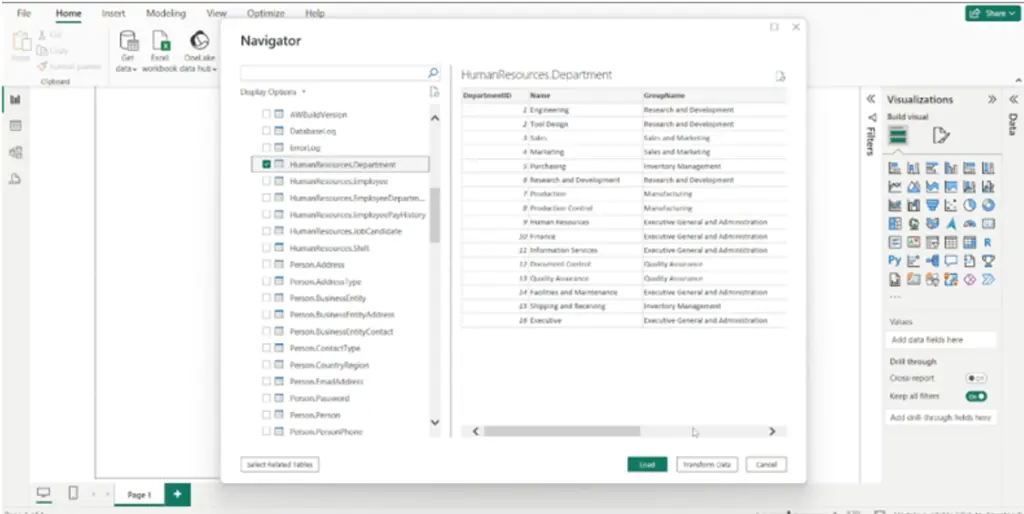This screenshot has height=514, width=1024.
Task: Open DAX query view in left sidebar
Action: (x=15, y=179)
